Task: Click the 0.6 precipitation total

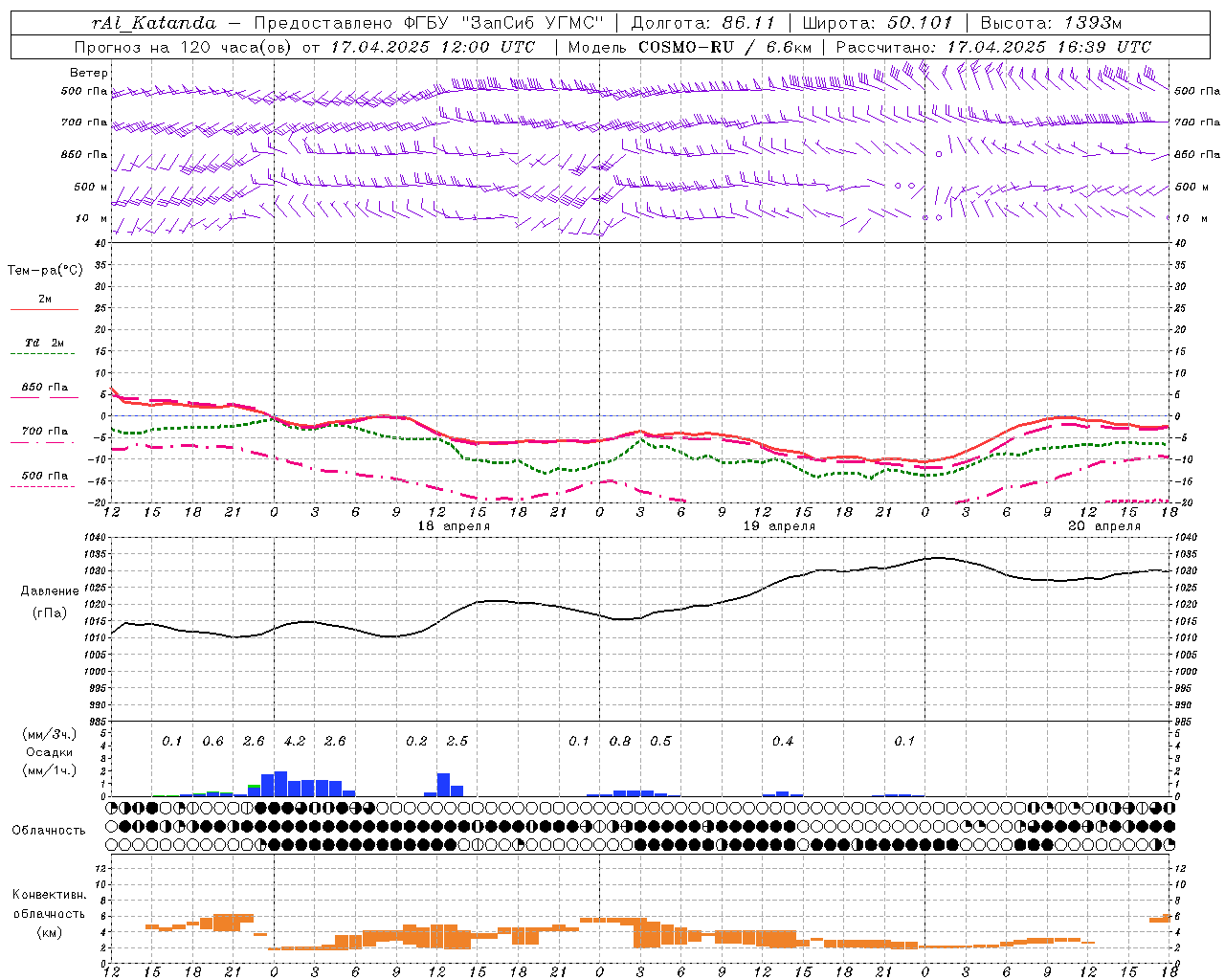Action: 212,742
